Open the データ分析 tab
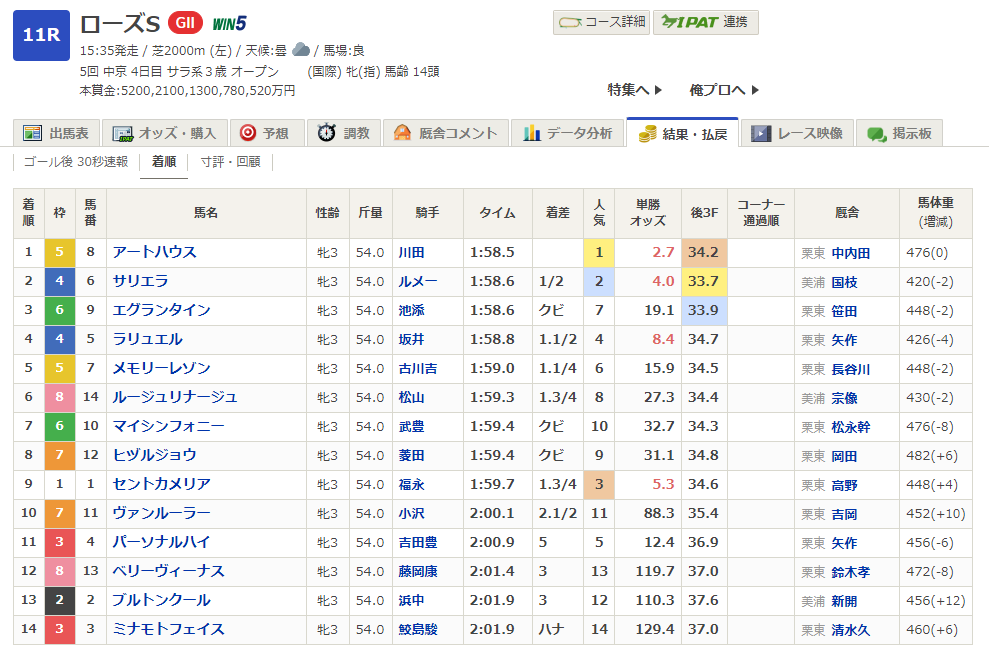The width and height of the screenshot is (989, 656). point(568,133)
